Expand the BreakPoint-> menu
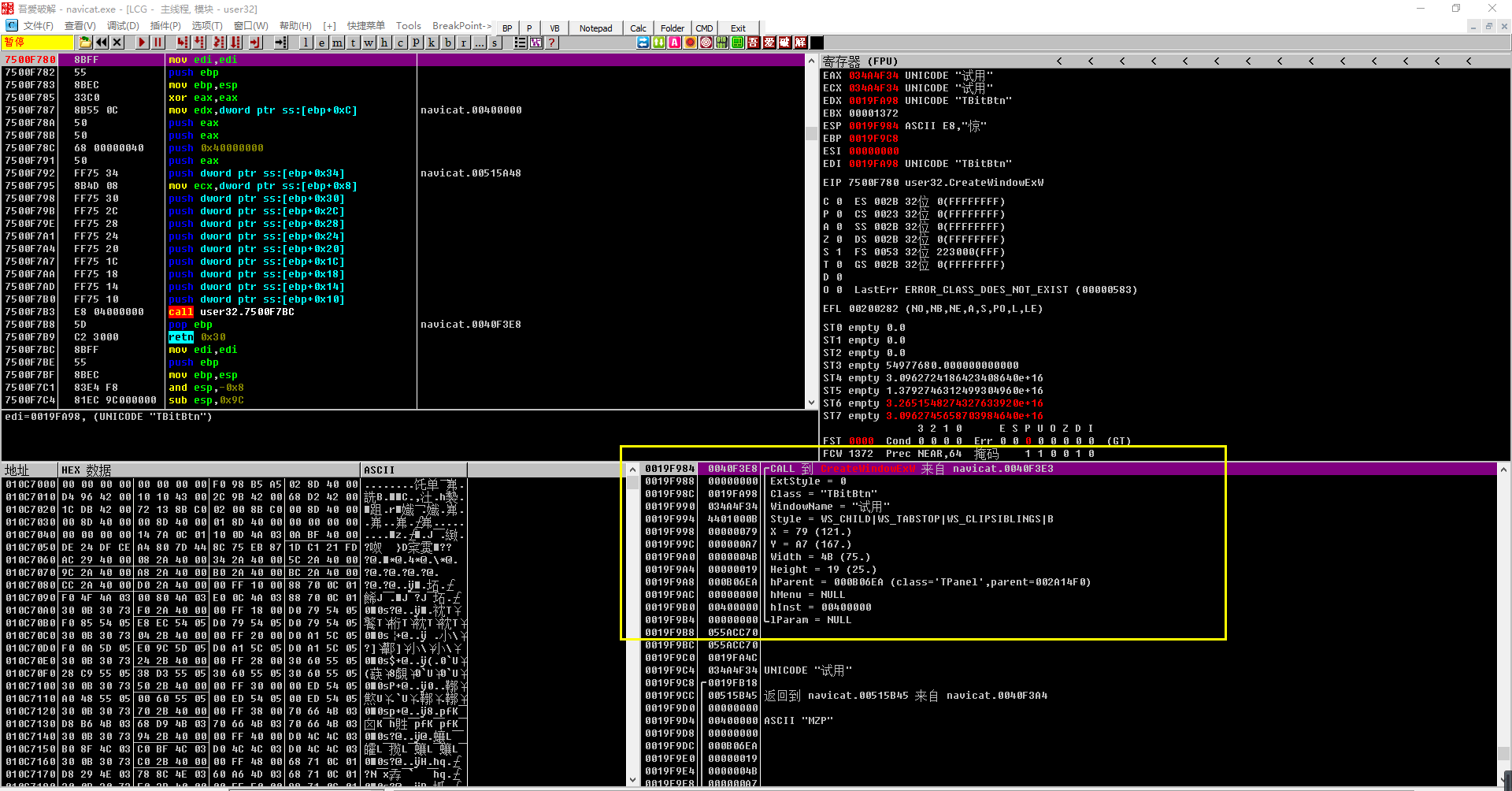Image resolution: width=1512 pixels, height=791 pixels. 461,26
